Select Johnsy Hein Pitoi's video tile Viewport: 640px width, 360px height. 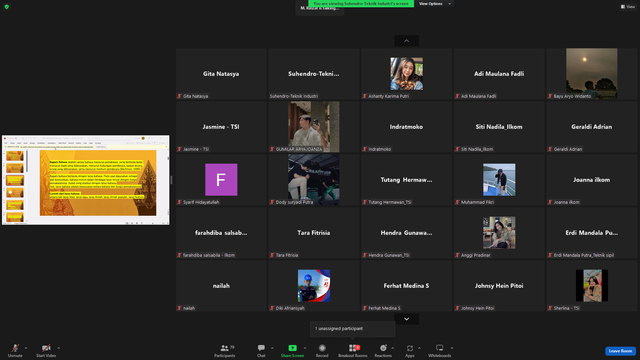[x=499, y=286]
